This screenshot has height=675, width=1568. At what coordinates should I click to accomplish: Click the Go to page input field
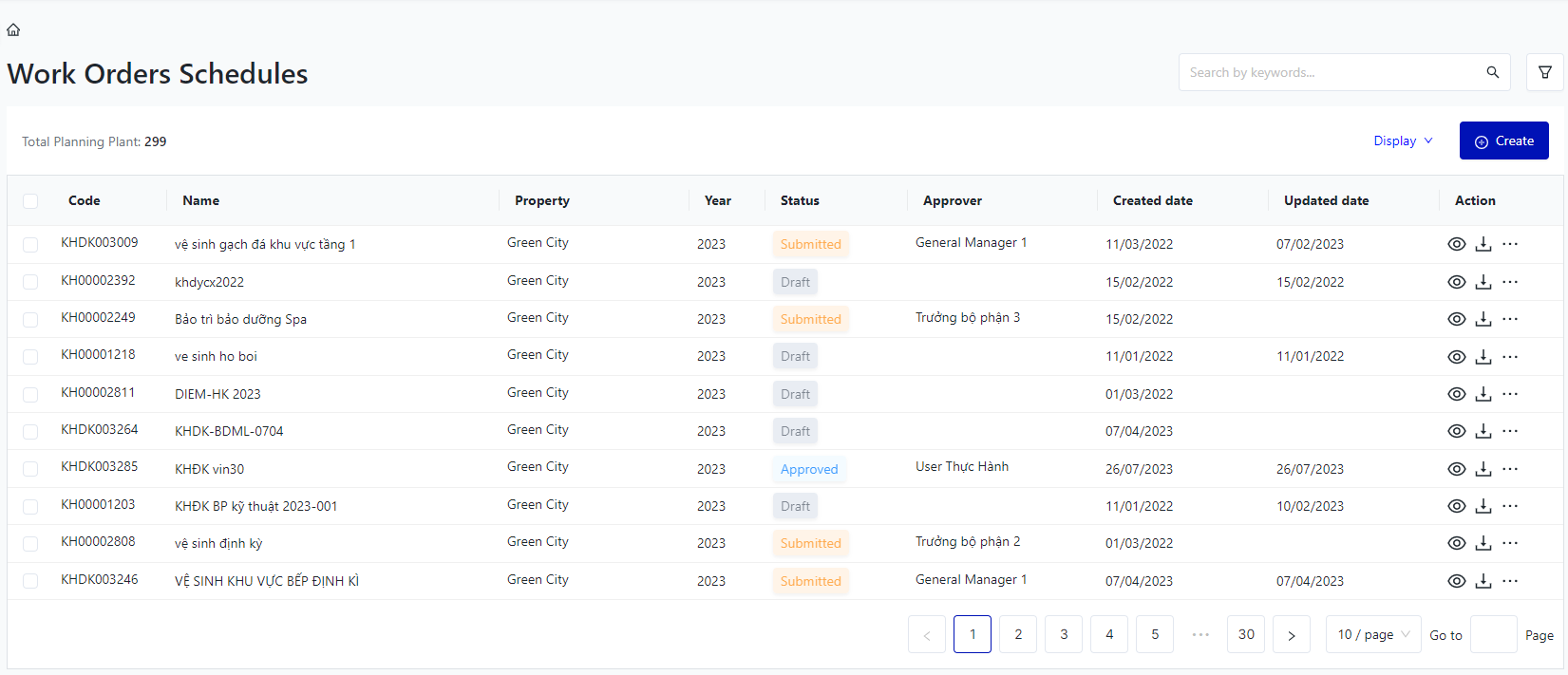(1493, 634)
